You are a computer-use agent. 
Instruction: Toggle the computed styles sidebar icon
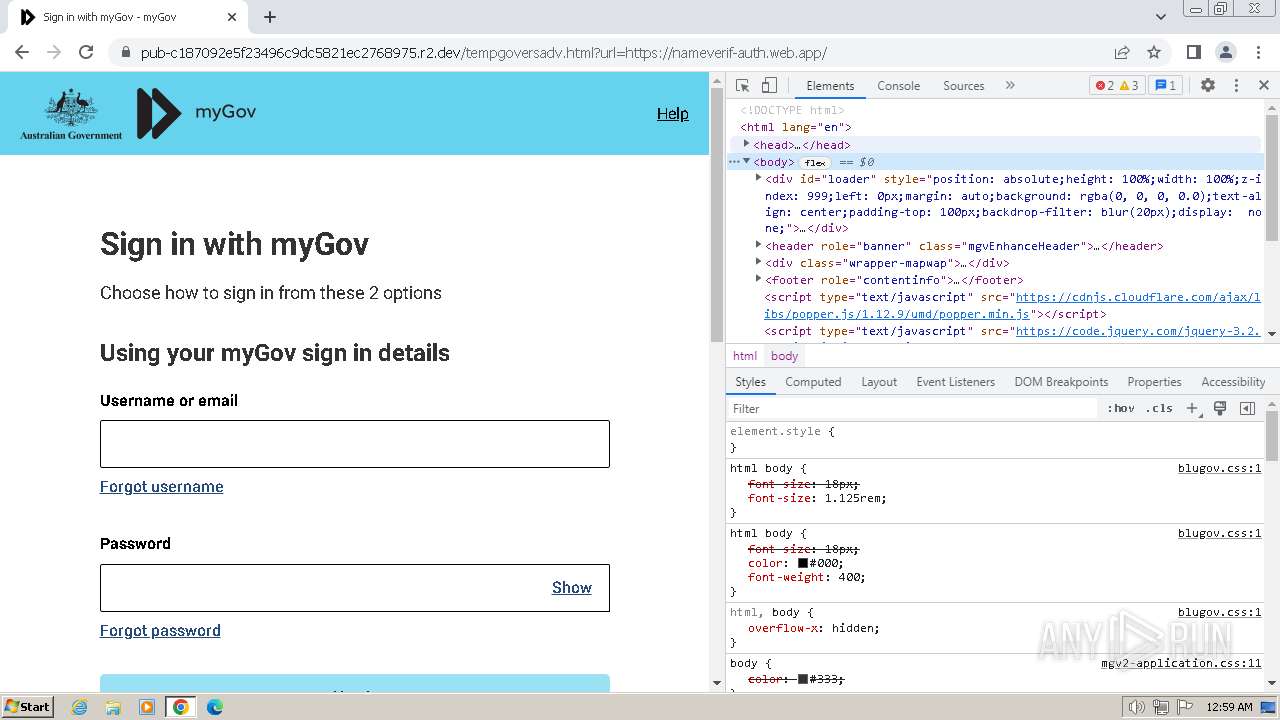click(x=1247, y=408)
